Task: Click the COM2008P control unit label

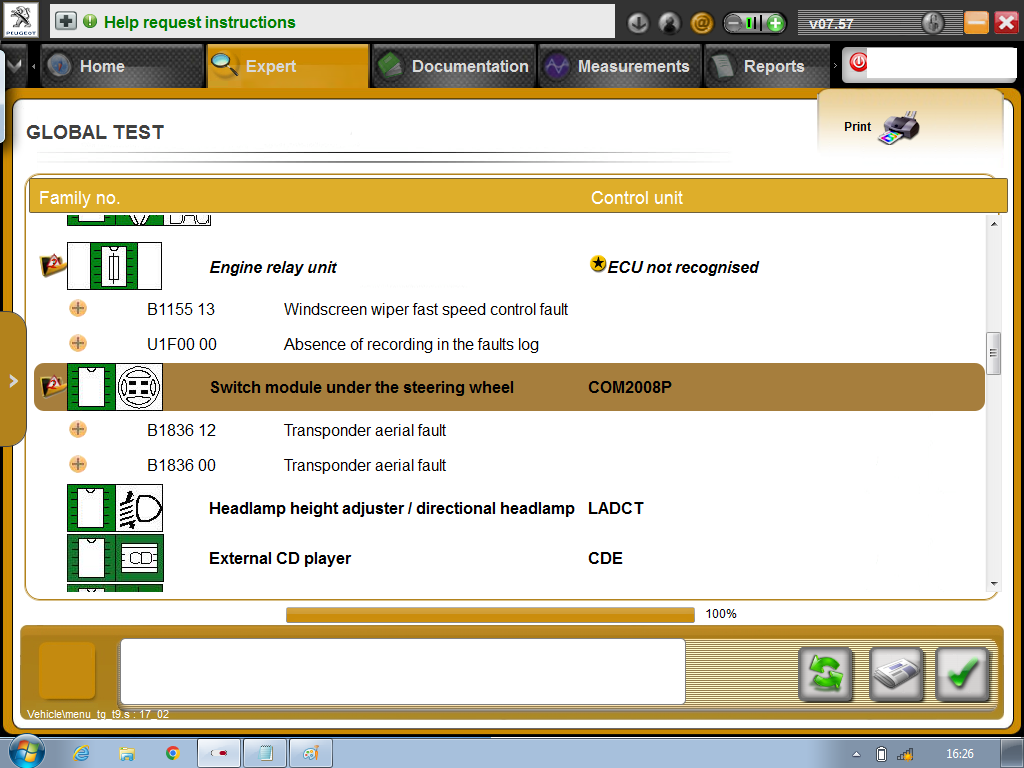Action: click(630, 387)
